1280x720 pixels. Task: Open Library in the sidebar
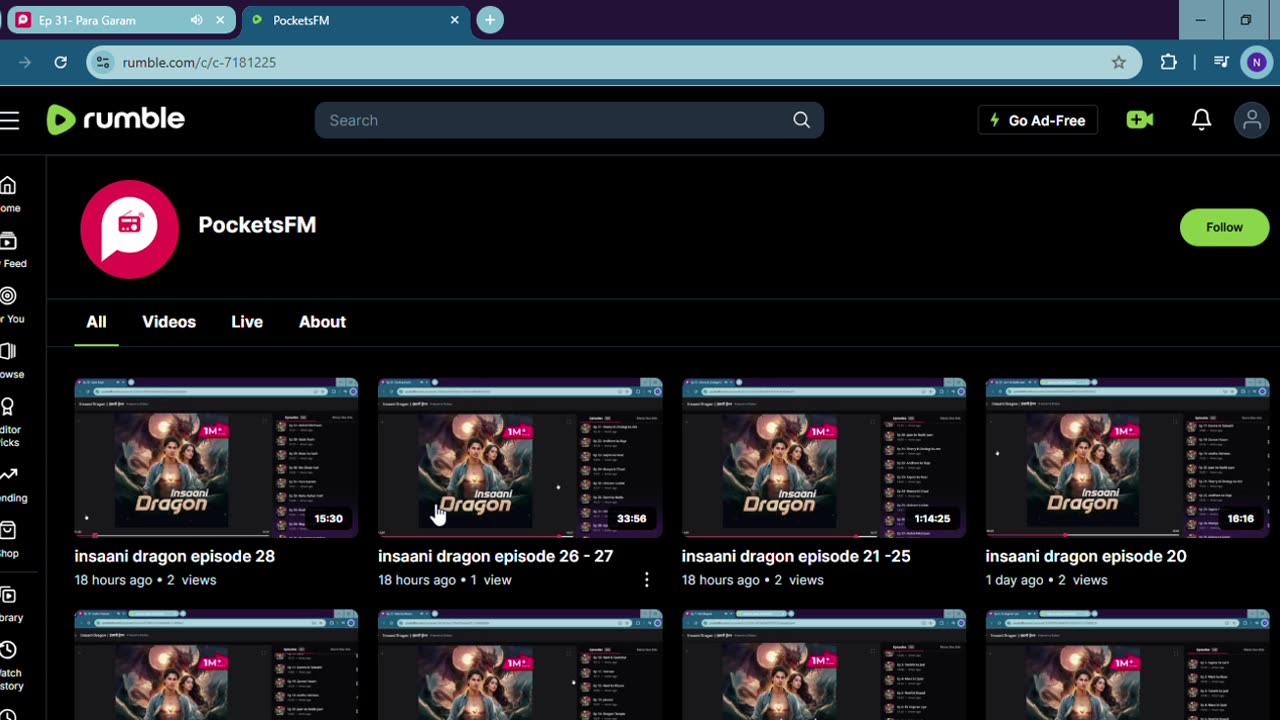tap(10, 604)
